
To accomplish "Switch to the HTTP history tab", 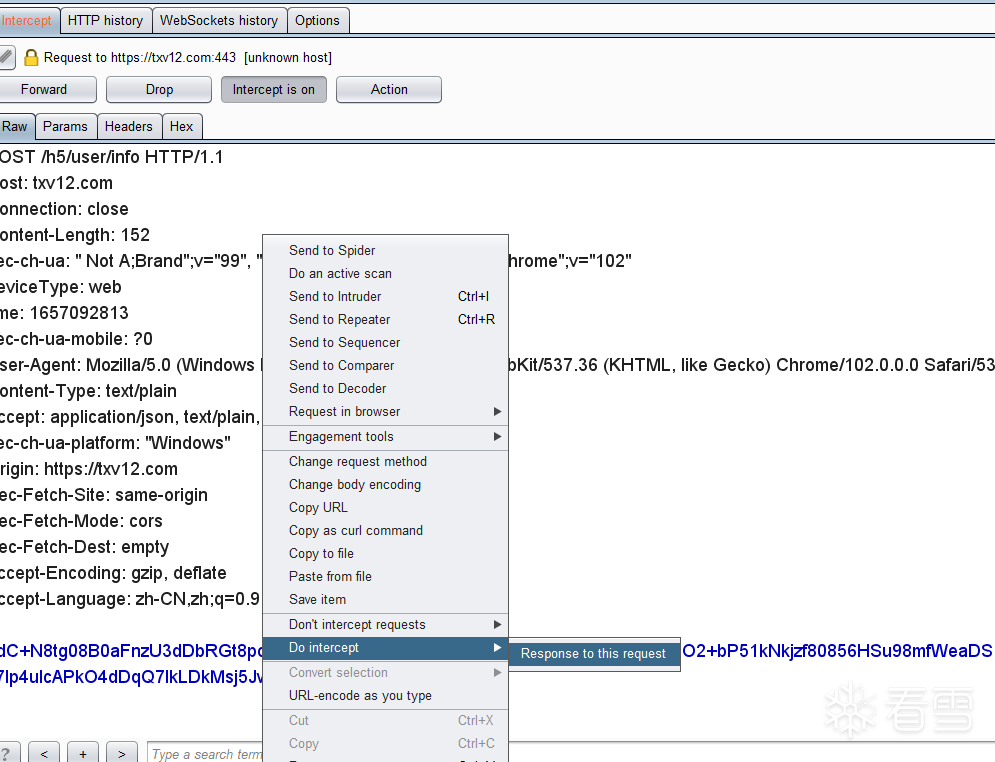I will [x=105, y=20].
